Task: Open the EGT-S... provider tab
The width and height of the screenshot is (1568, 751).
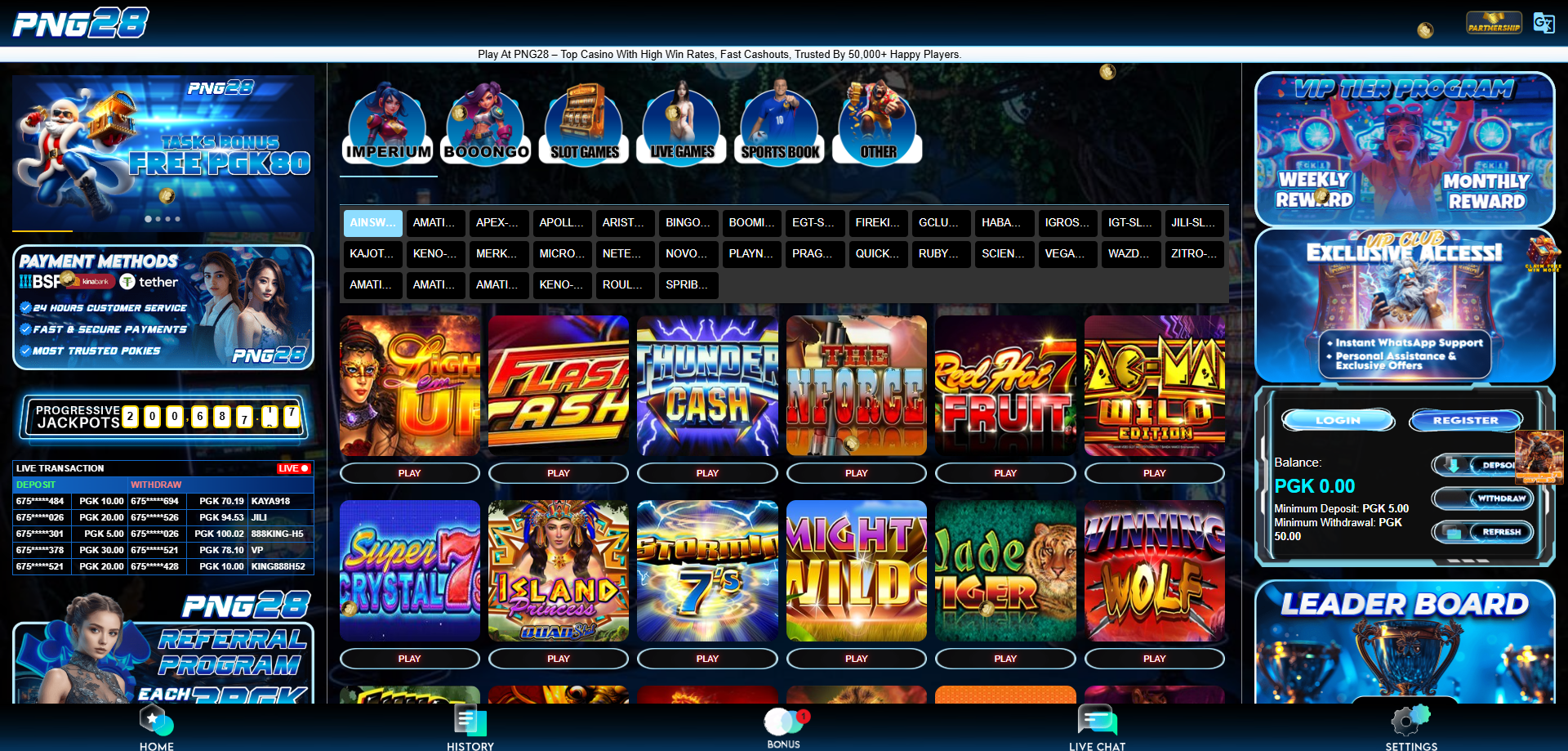Action: [814, 222]
